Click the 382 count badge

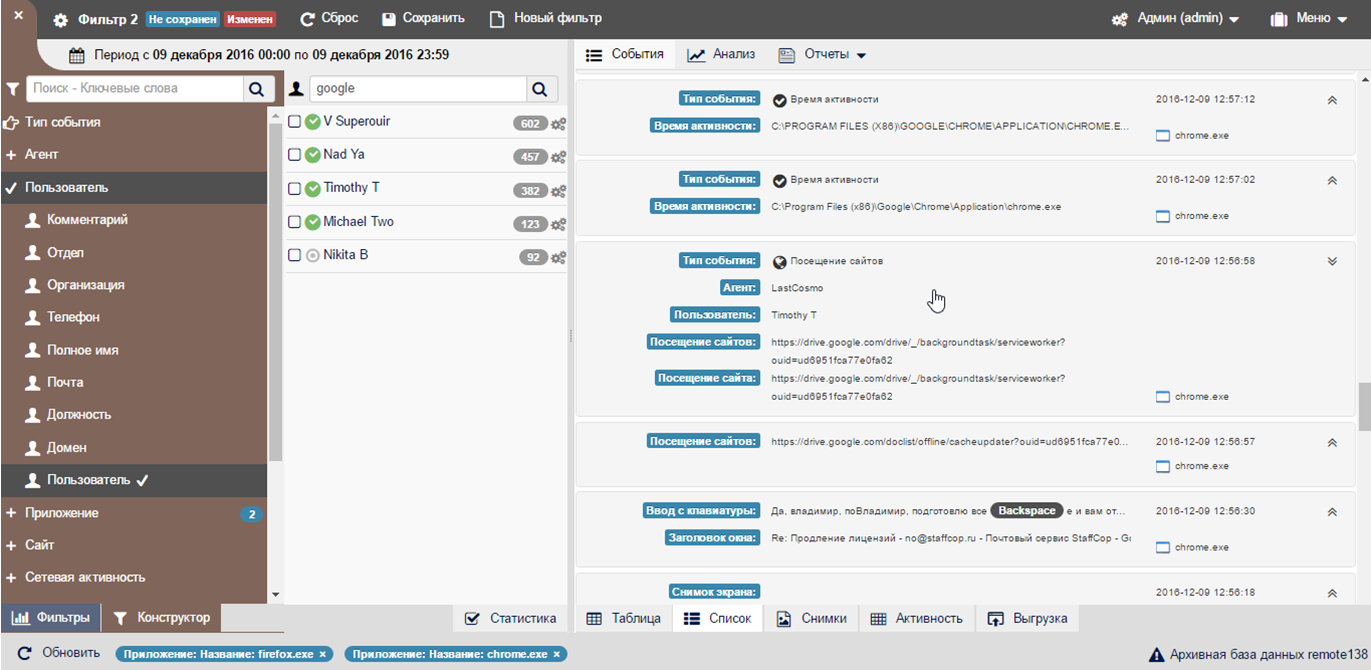[x=530, y=191]
